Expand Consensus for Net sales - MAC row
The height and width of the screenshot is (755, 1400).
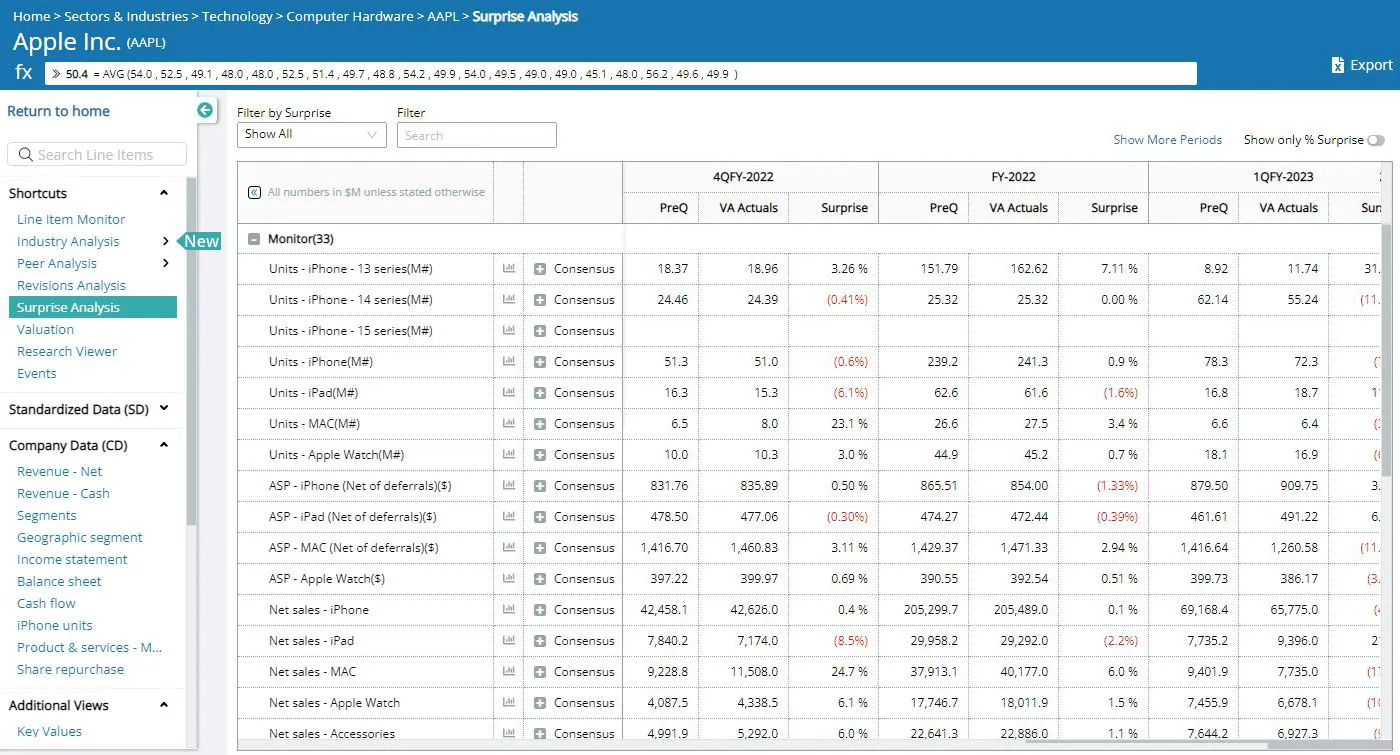coord(540,672)
